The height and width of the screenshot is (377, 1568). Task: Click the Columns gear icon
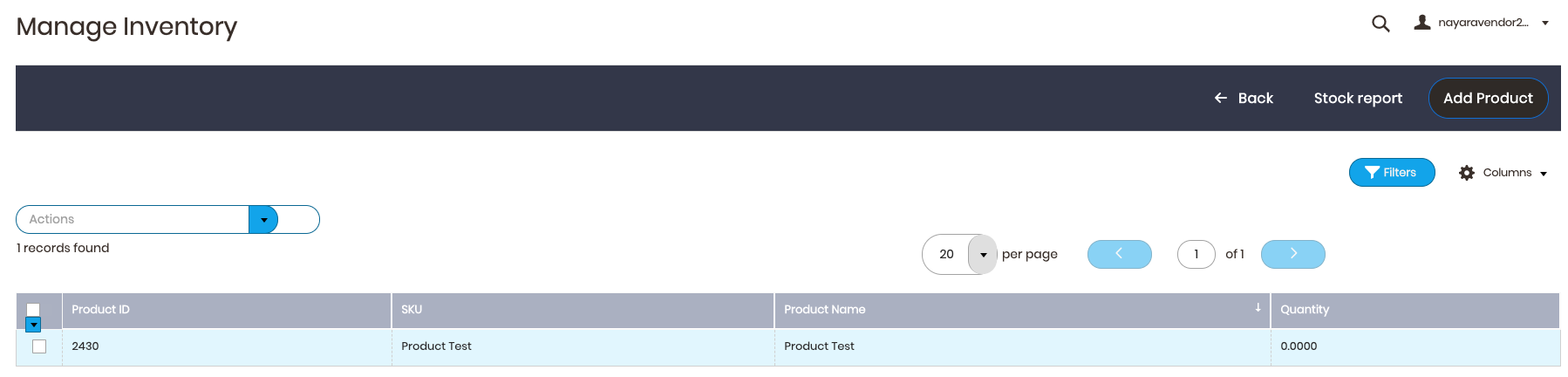tap(1467, 173)
